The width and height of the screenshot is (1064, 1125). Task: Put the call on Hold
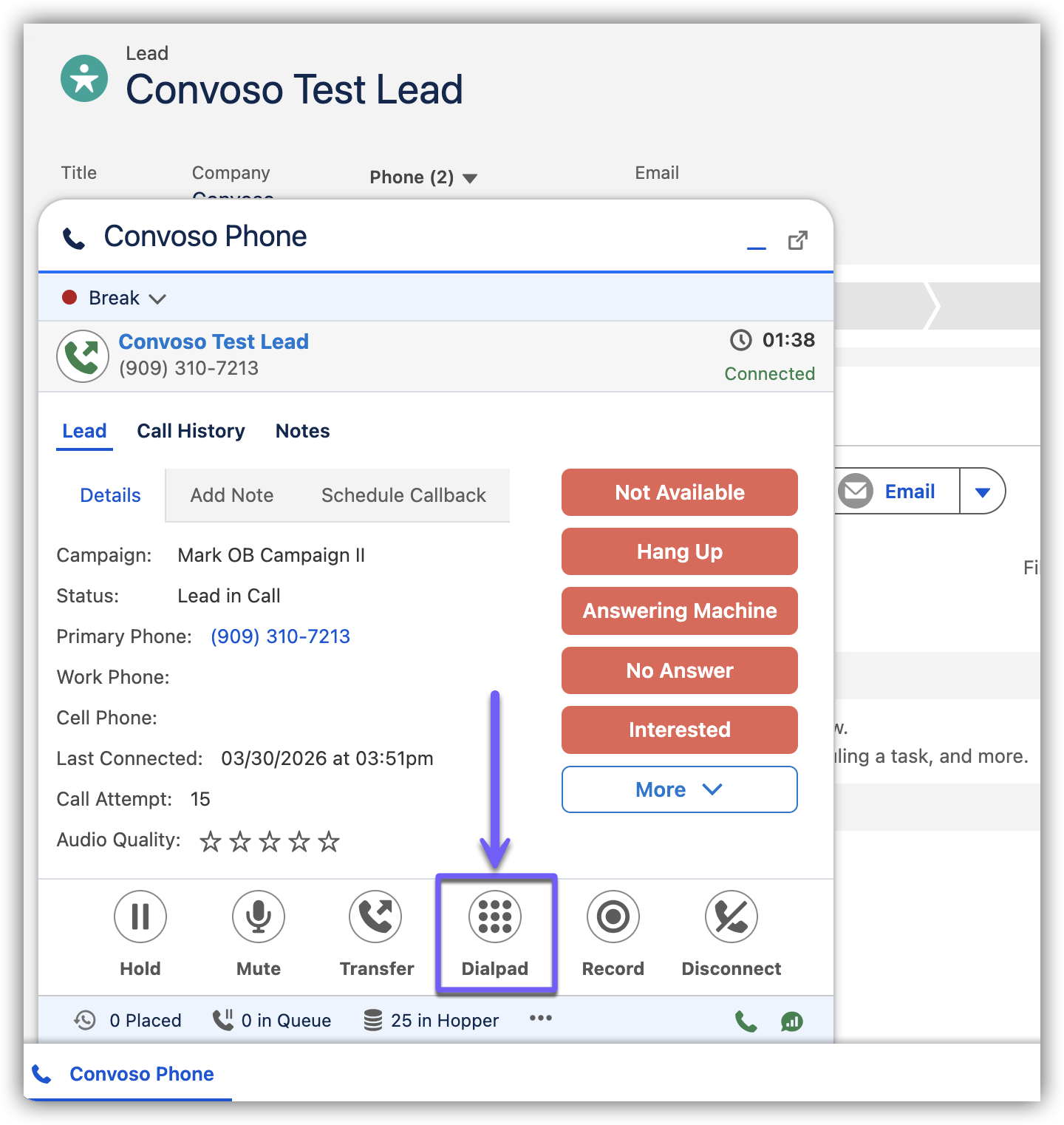click(x=140, y=917)
